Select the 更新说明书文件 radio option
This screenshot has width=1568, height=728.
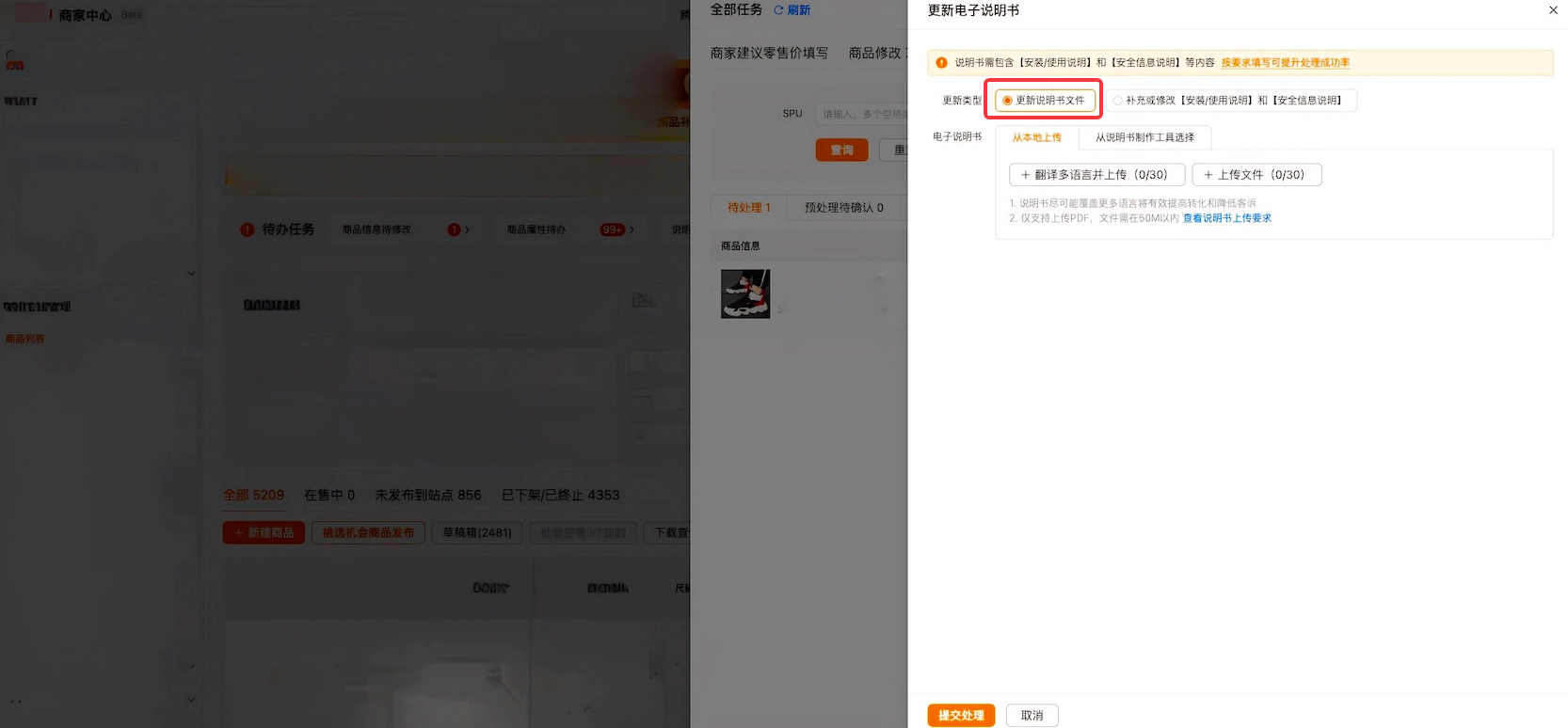pos(1007,101)
